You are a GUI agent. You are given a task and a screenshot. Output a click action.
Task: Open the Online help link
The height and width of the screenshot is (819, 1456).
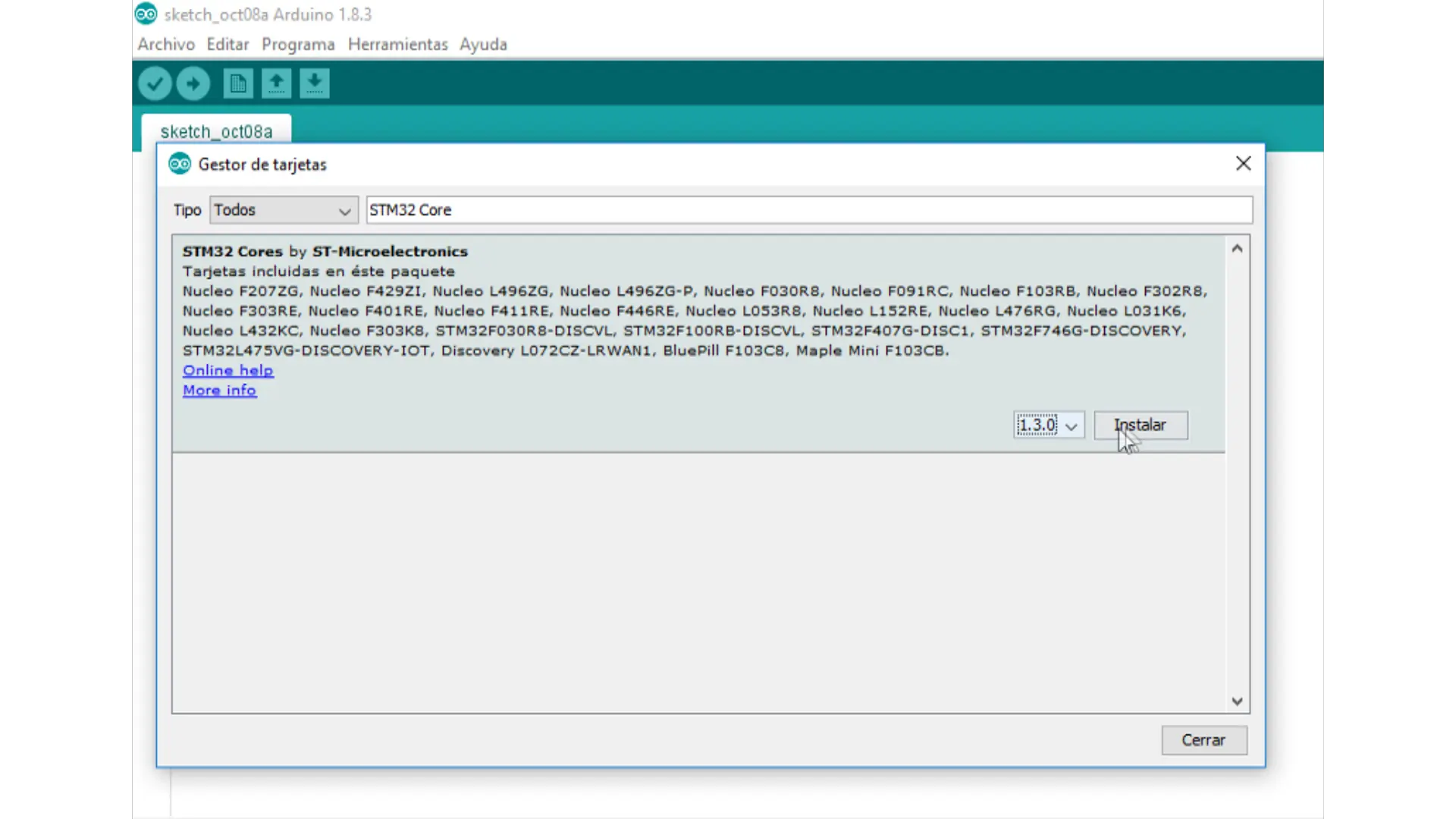point(227,370)
